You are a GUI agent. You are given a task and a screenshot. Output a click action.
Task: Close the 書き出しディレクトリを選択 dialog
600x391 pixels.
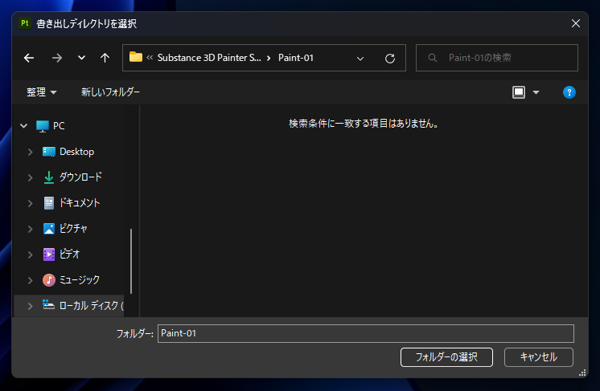click(576, 23)
